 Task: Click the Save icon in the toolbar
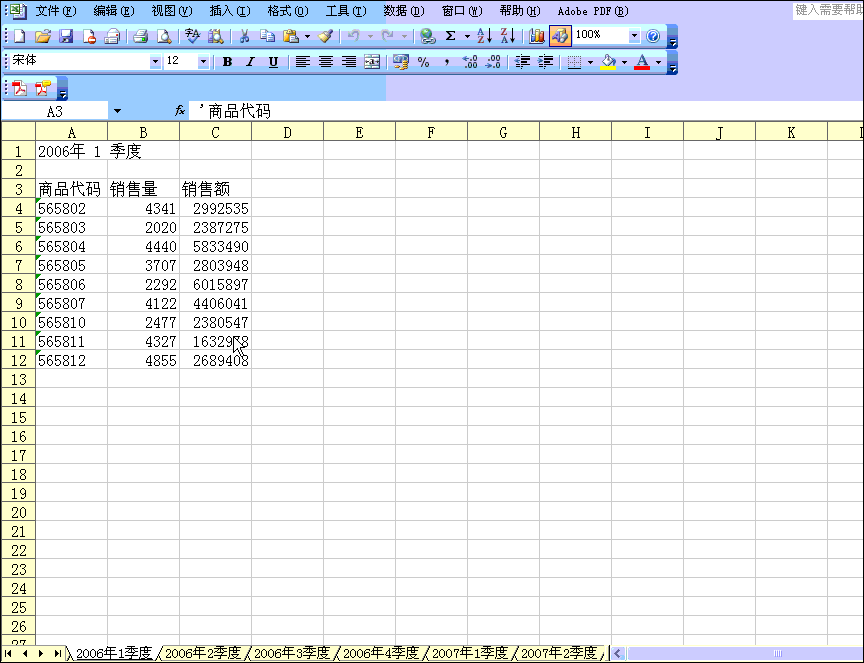pyautogui.click(x=66, y=36)
